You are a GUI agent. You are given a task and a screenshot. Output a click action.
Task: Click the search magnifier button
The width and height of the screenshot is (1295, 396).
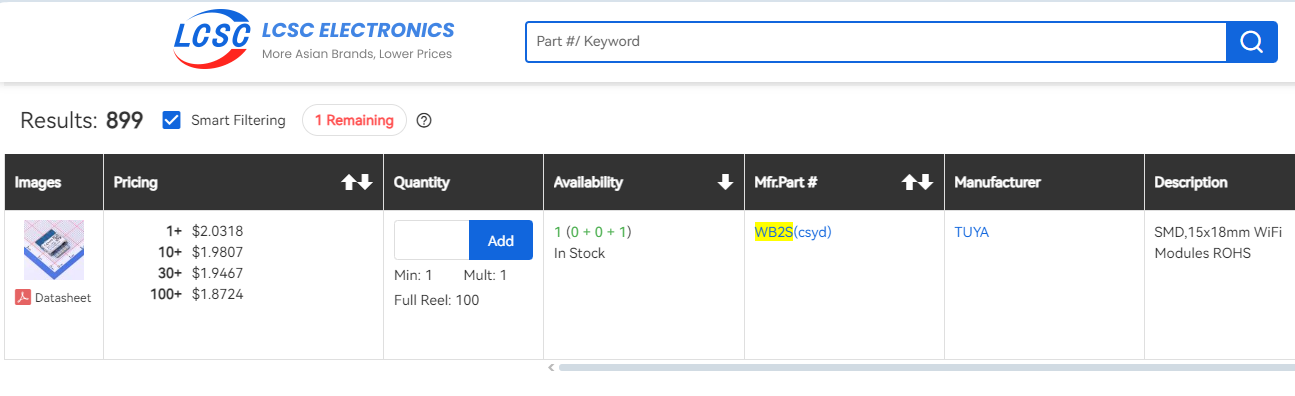[x=1252, y=42]
